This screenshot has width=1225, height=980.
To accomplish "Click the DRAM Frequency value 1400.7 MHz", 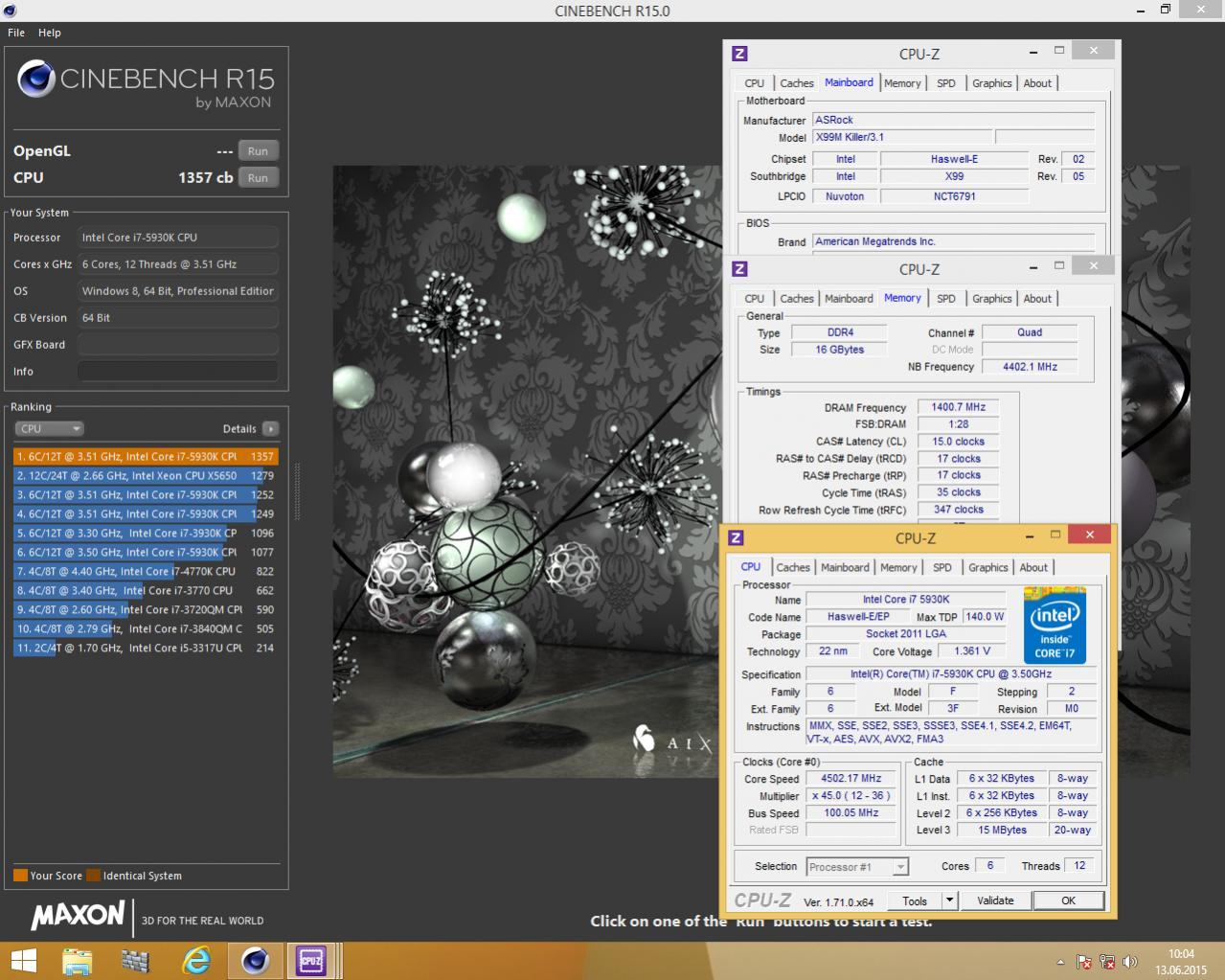I will tap(958, 407).
